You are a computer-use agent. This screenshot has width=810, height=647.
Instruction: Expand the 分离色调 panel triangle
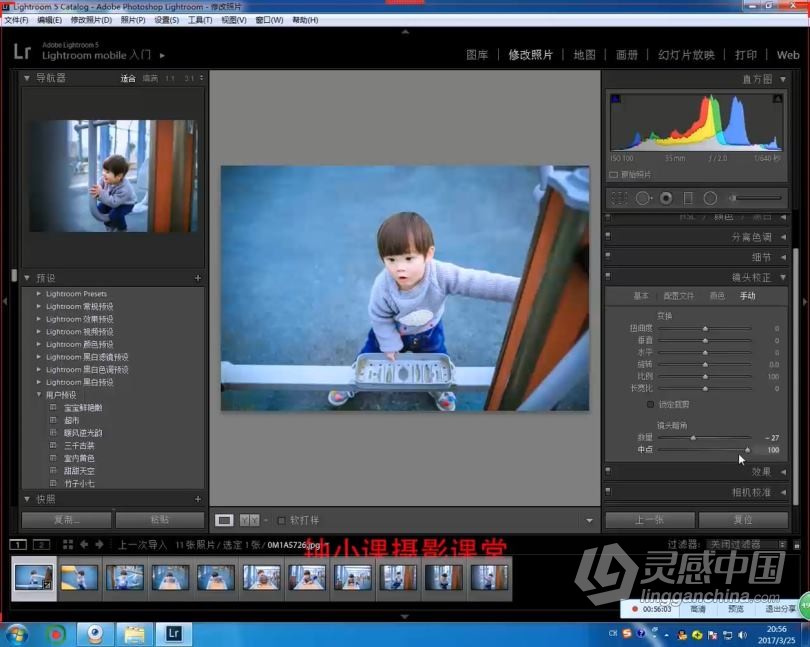click(784, 237)
